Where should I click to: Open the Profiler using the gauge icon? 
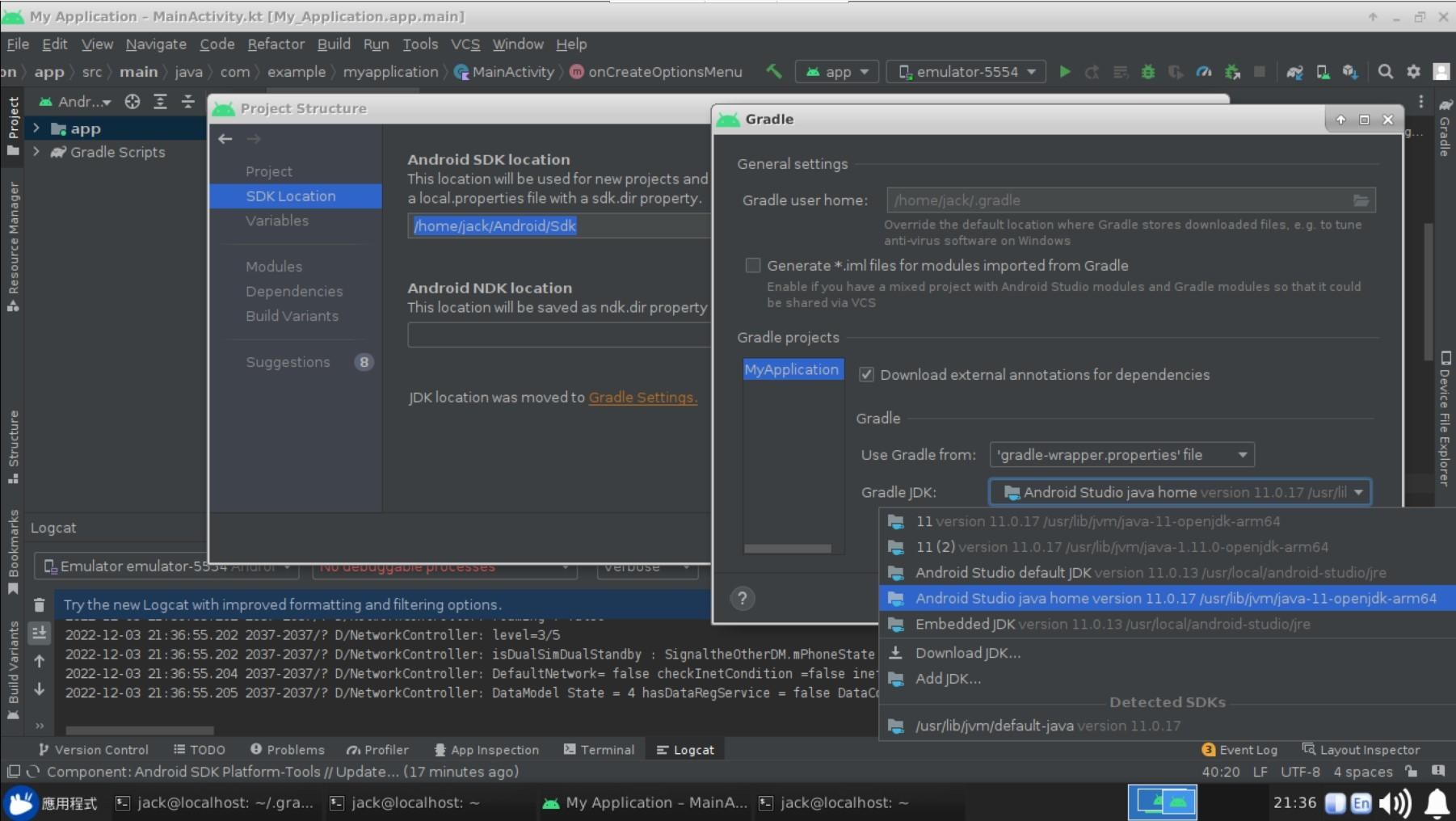tap(1203, 71)
